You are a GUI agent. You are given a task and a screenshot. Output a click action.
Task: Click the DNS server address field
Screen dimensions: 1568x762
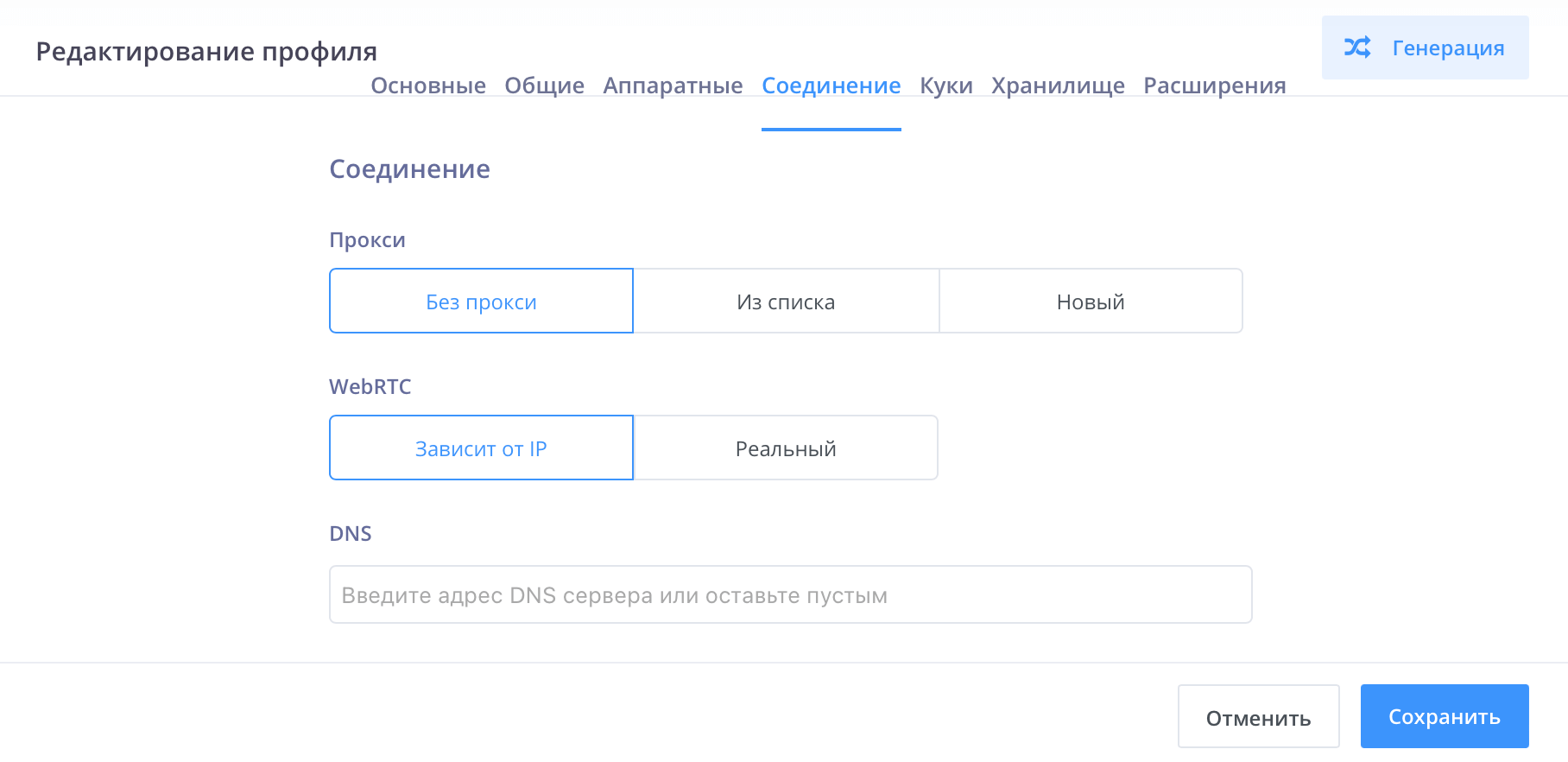790,595
